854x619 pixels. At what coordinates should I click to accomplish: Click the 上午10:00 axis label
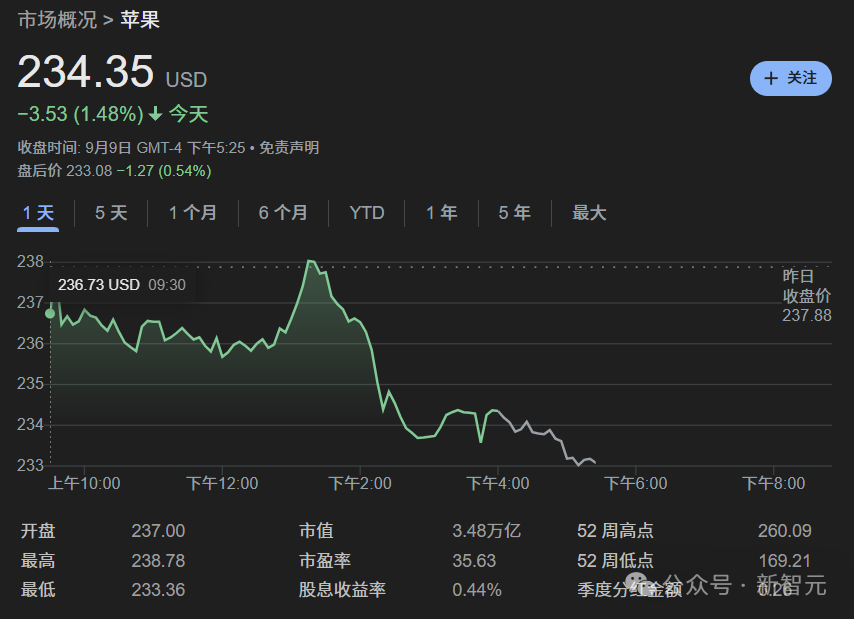84,483
